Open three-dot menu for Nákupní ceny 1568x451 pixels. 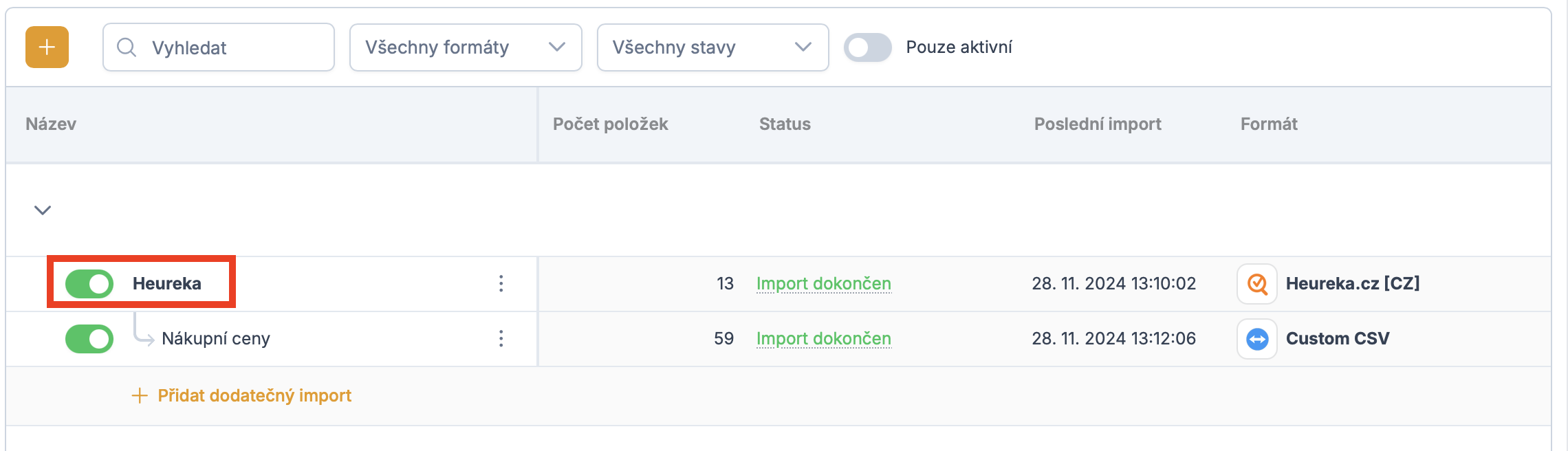pos(501,338)
